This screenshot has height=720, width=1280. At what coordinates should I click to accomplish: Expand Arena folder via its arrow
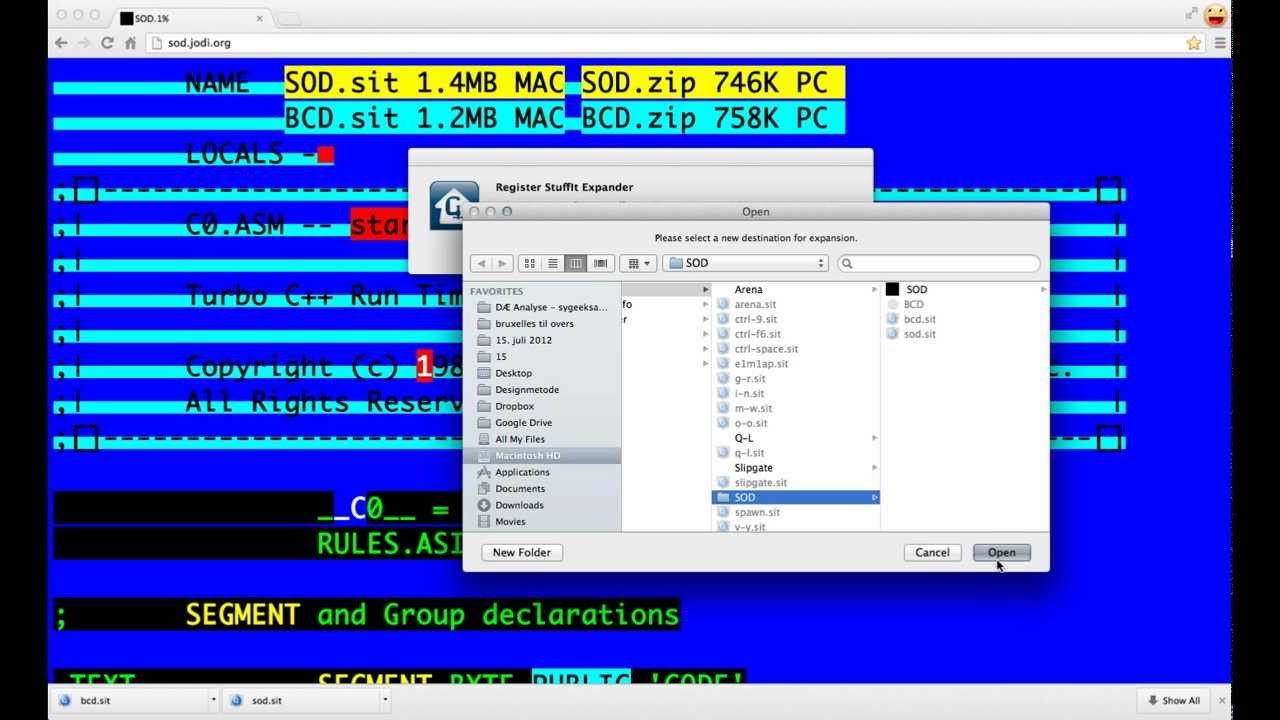point(875,289)
